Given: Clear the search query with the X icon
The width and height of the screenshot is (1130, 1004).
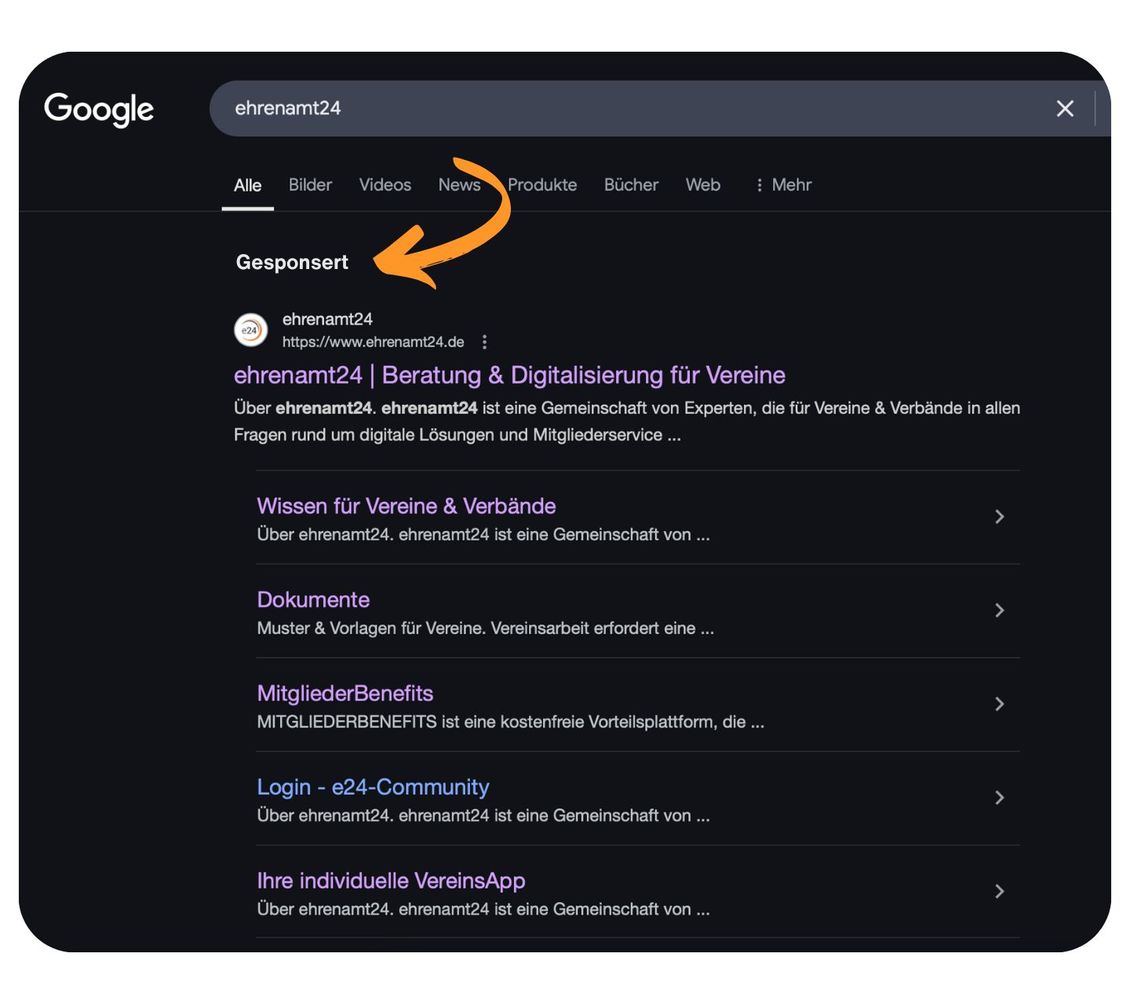Looking at the screenshot, I should coord(1064,109).
